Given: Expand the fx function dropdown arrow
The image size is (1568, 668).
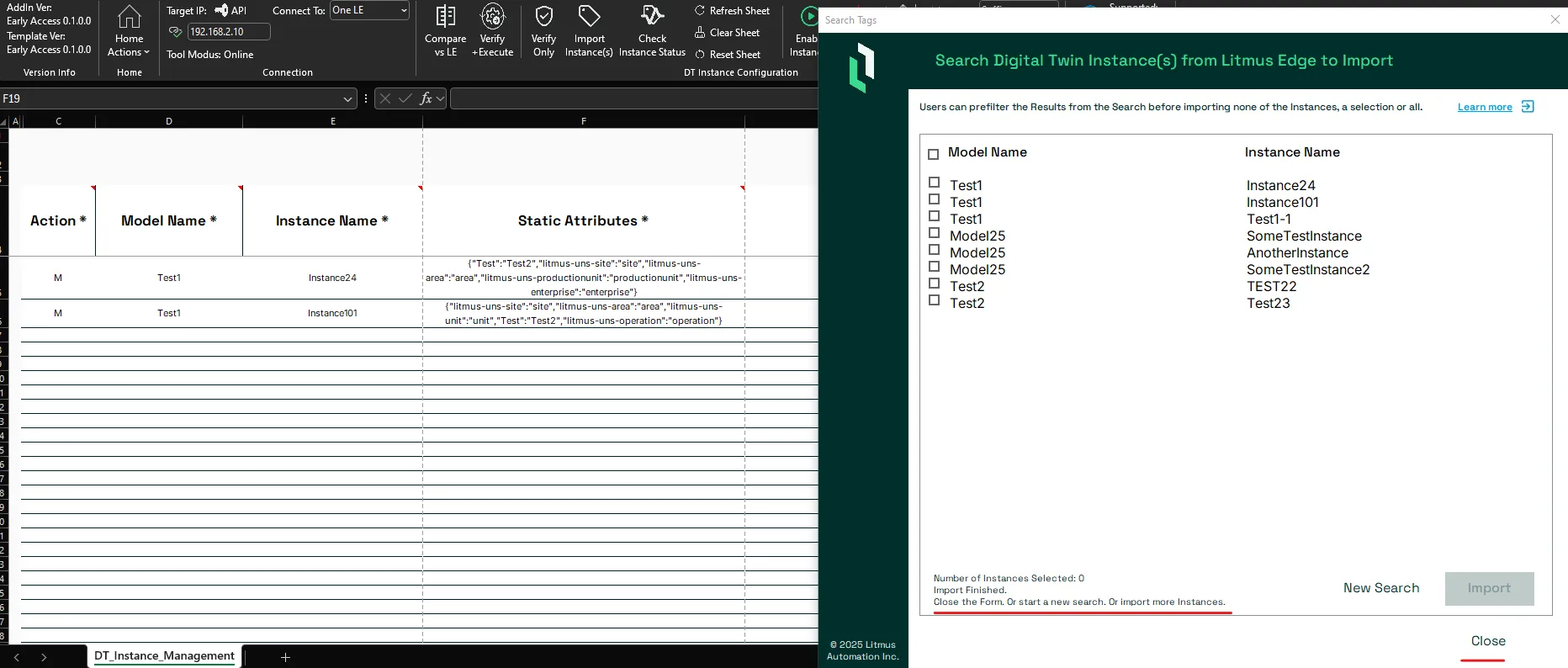Looking at the screenshot, I should click(x=440, y=98).
